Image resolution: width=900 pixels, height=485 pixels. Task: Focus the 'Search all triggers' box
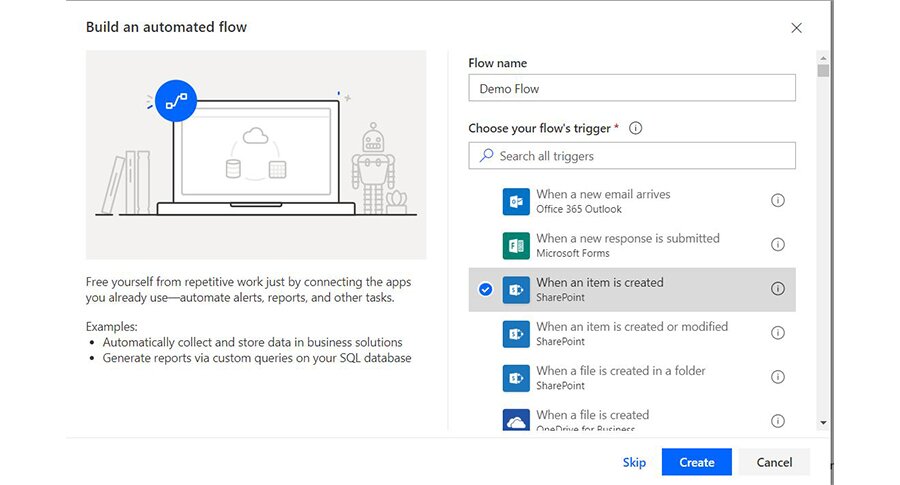click(x=632, y=156)
